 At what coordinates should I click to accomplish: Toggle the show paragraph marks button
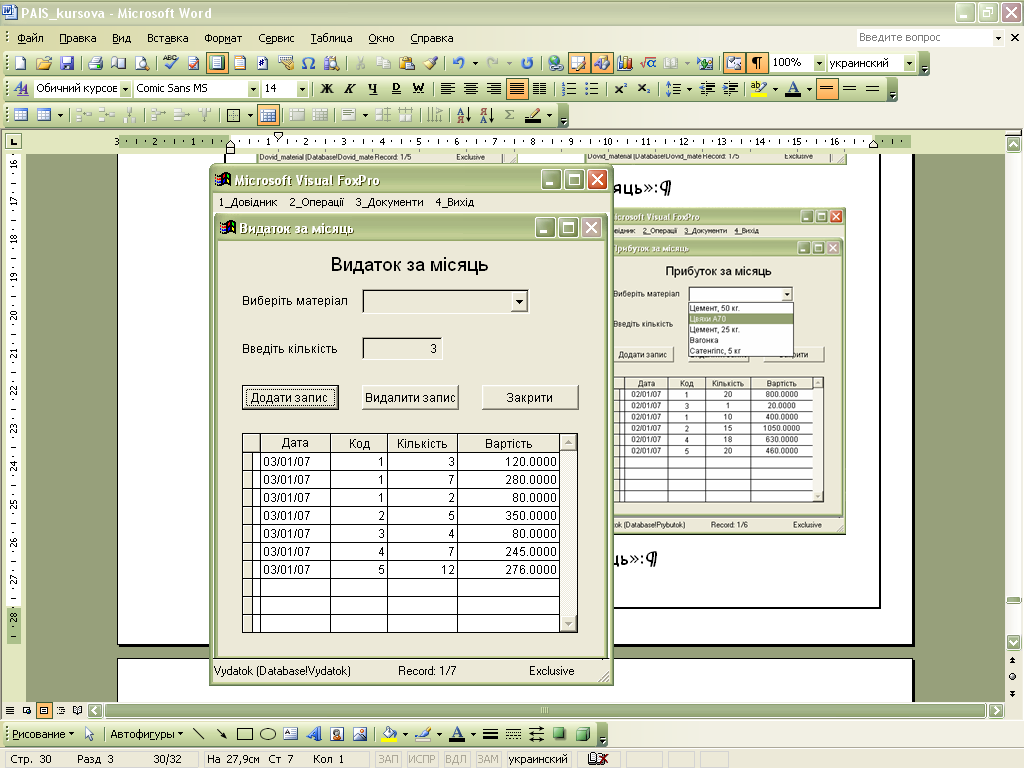pos(759,63)
